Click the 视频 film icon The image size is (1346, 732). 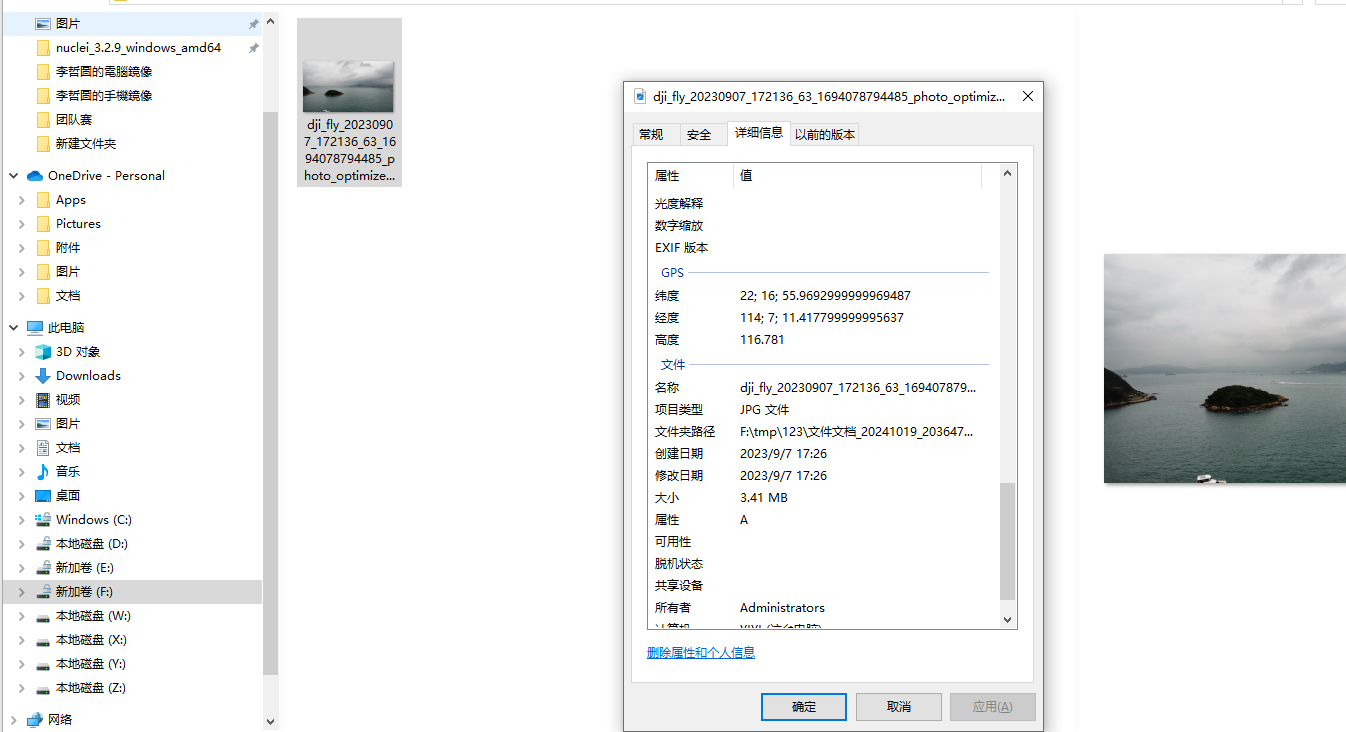pyautogui.click(x=43, y=400)
